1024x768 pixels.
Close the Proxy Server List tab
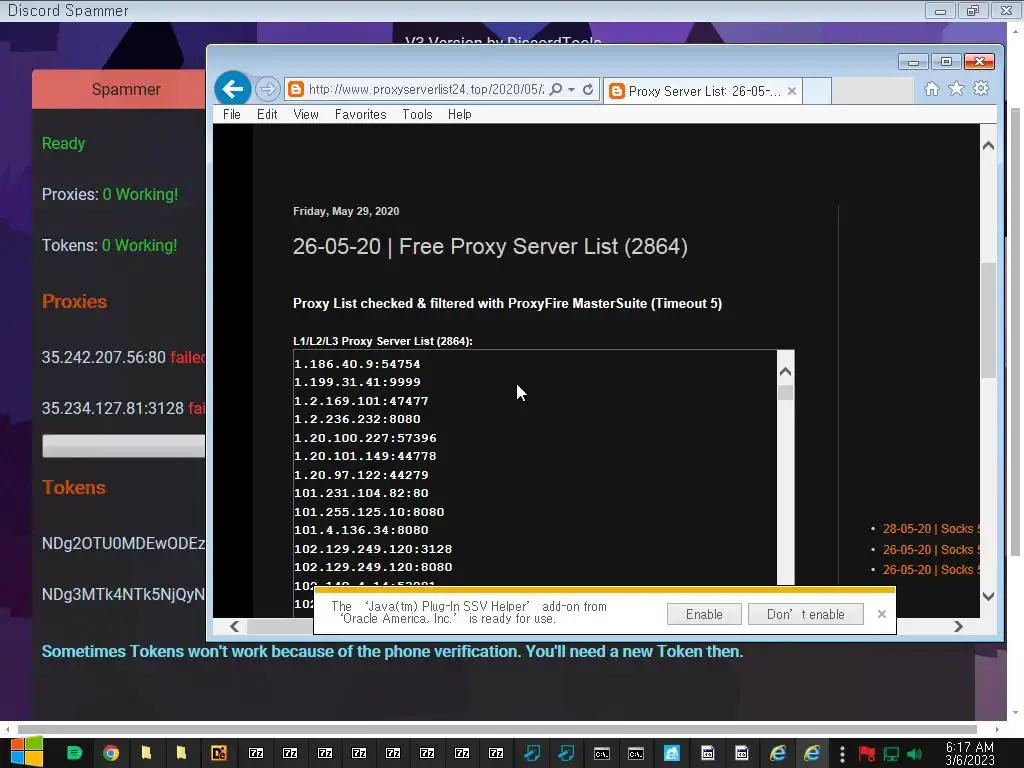tap(792, 91)
